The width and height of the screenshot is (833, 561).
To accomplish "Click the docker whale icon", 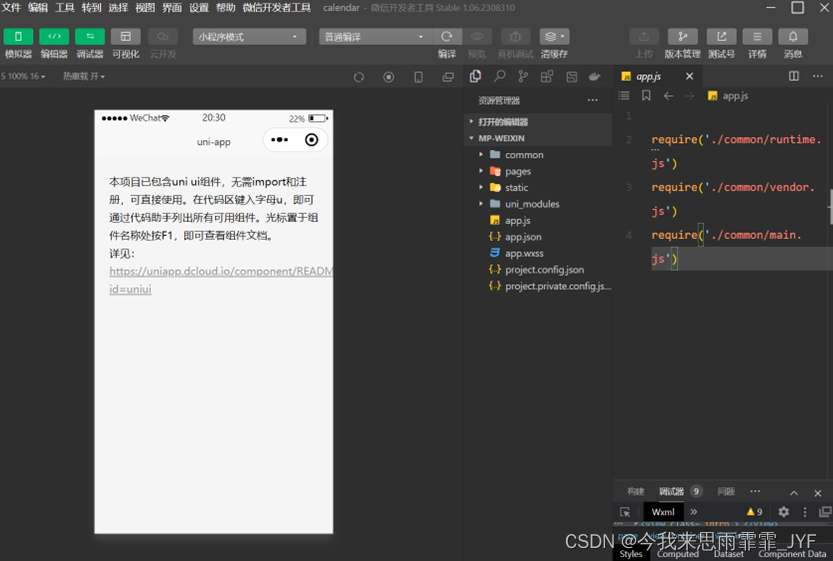I will (595, 76).
